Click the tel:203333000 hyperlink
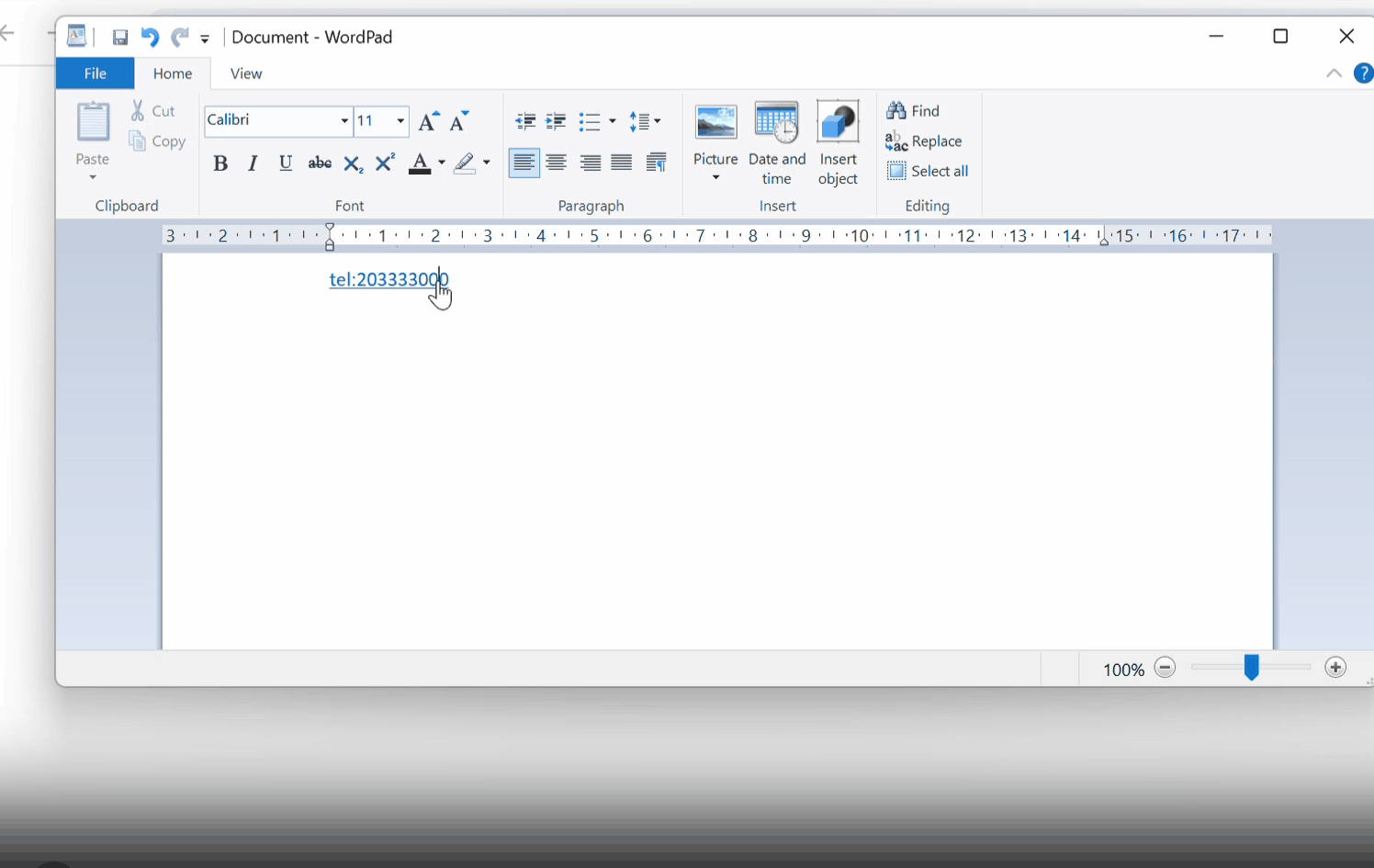Viewport: 1374px width, 868px height. tap(388, 279)
